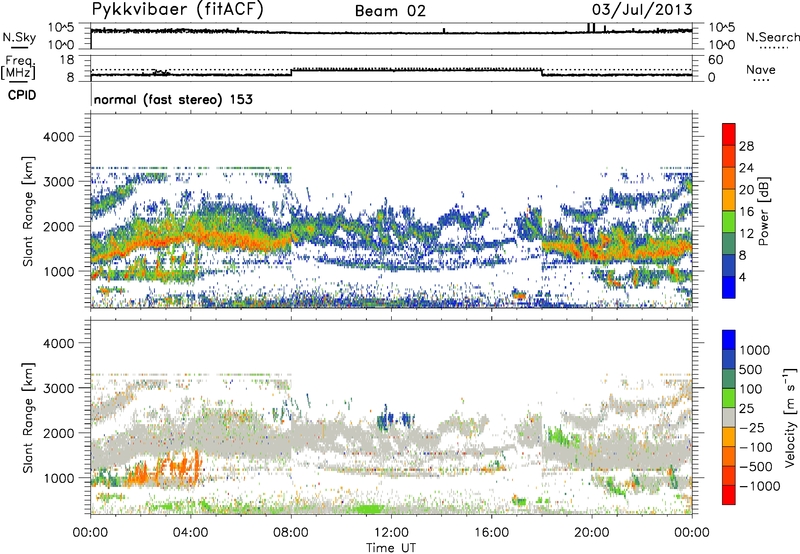
Task: Click the "25" value on the velocity color bar
Action: 747,409
